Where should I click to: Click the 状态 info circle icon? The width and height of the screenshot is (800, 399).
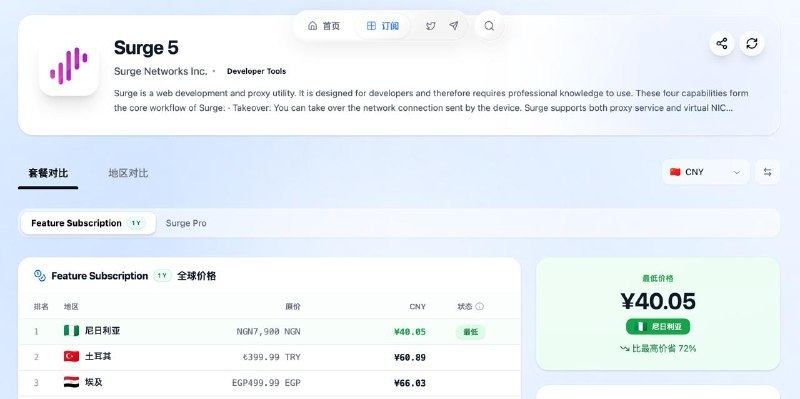[480, 307]
